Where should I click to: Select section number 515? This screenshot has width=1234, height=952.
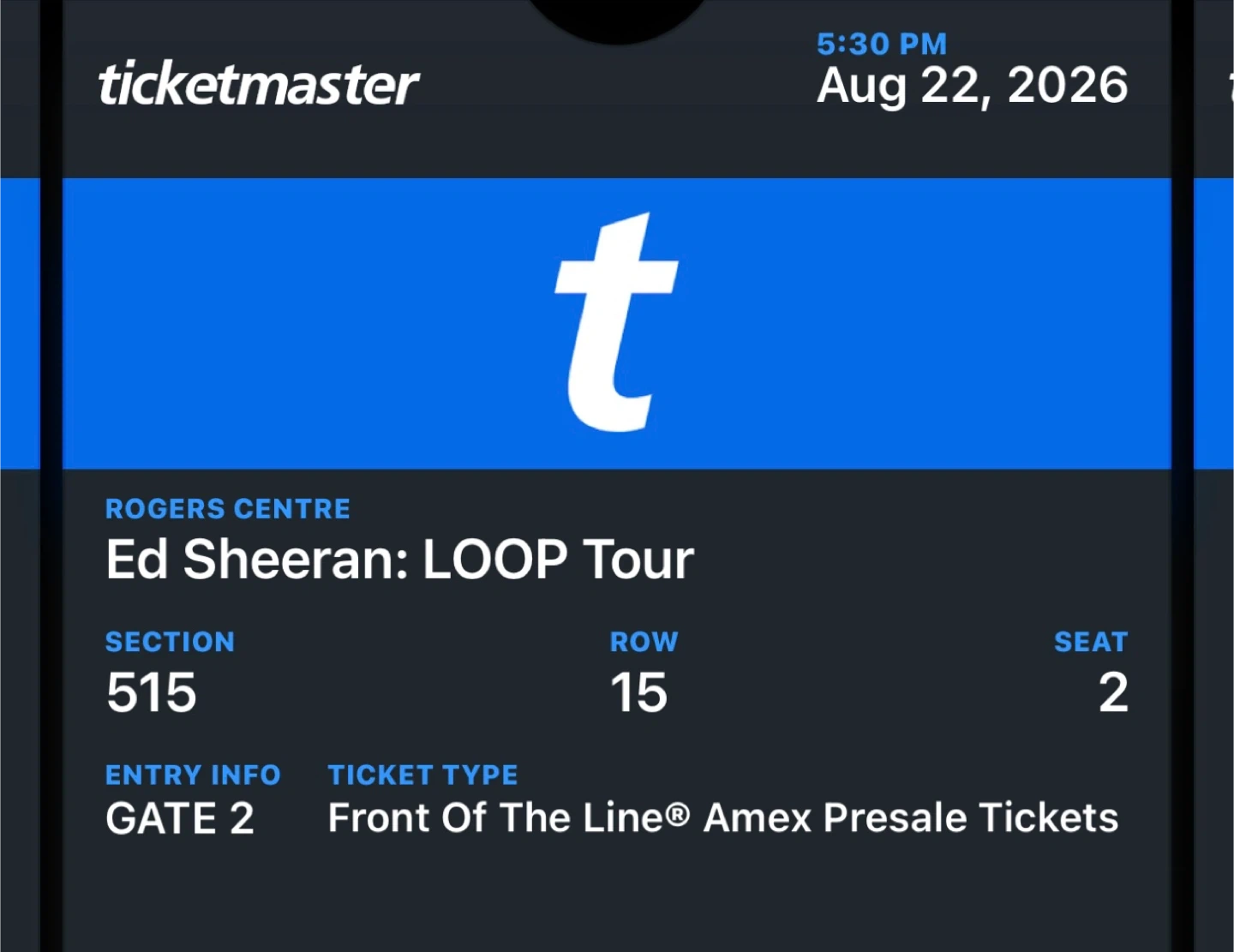(152, 692)
